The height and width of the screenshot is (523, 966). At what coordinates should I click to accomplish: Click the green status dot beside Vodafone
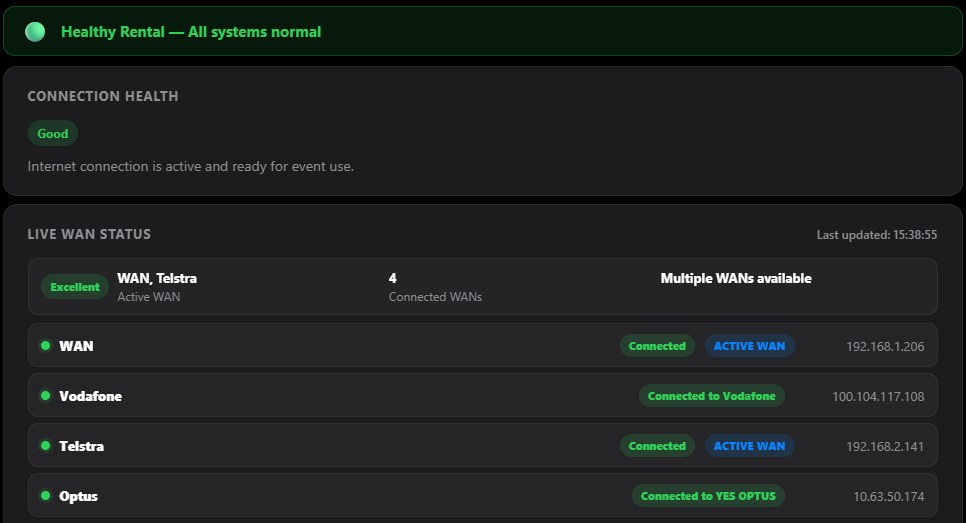tap(45, 395)
